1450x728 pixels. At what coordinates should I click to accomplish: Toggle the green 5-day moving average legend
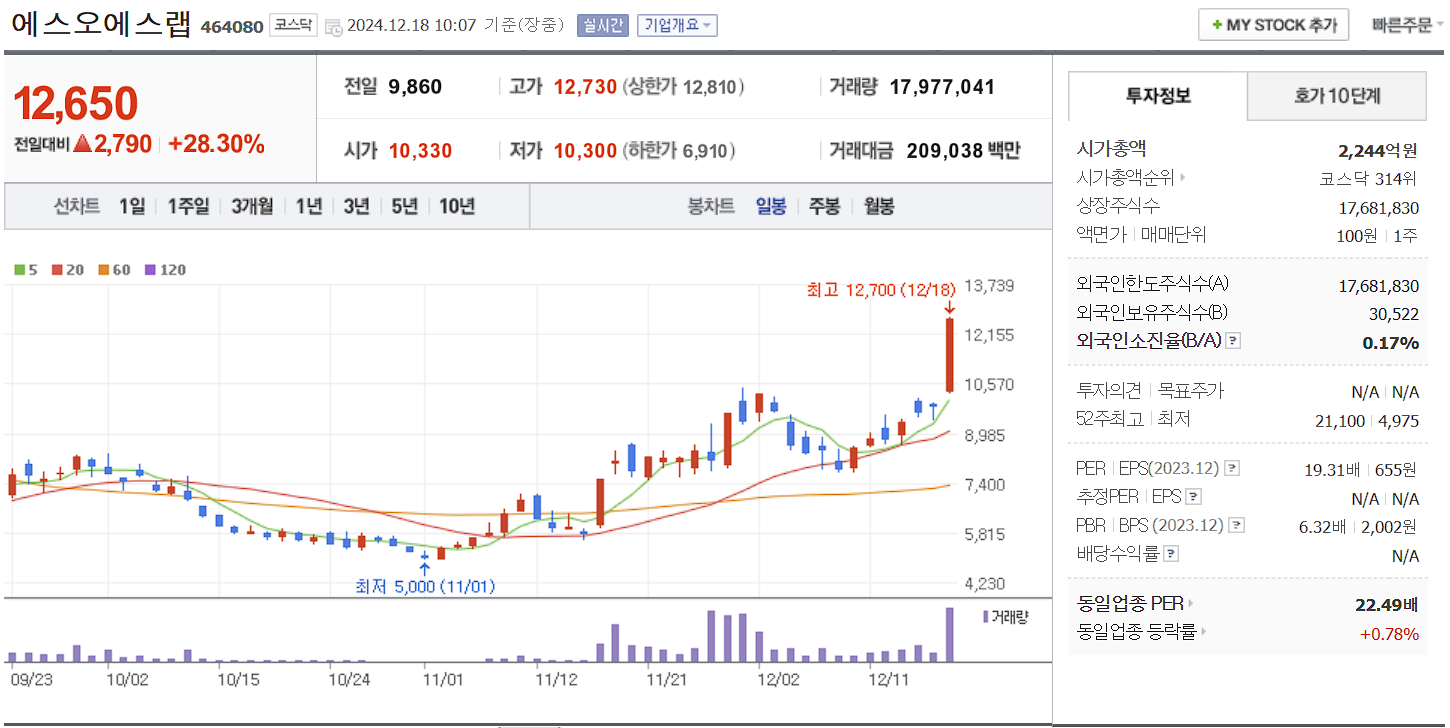coord(19,269)
